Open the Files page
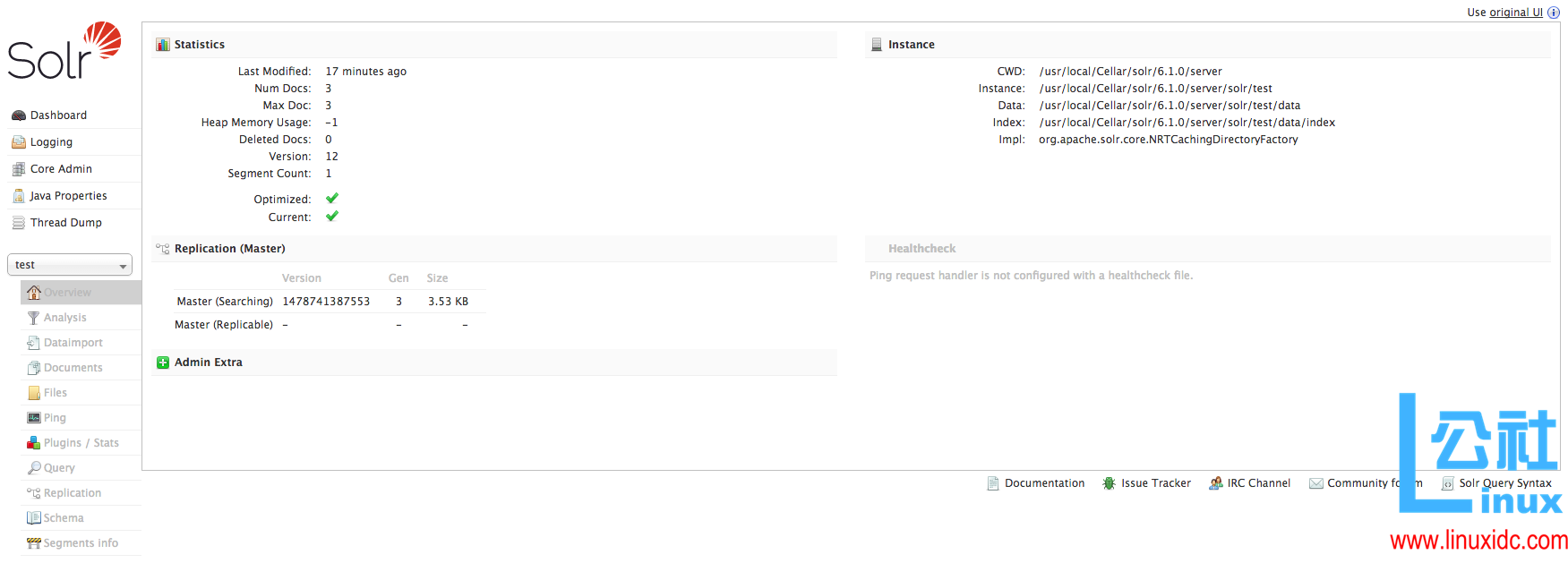Image resolution: width=1568 pixels, height=563 pixels. click(56, 393)
